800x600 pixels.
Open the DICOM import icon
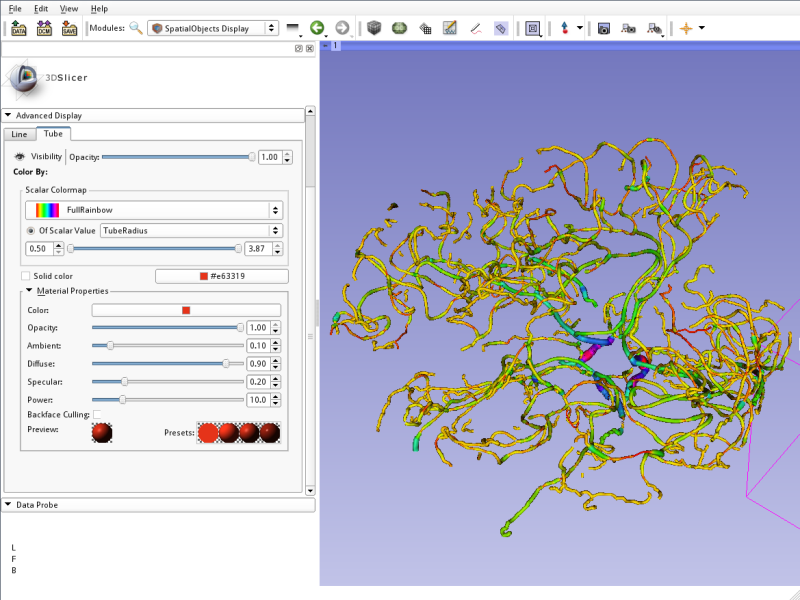click(x=44, y=28)
